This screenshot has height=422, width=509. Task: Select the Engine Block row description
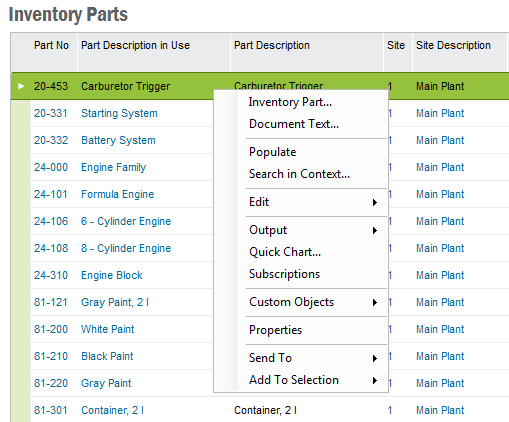point(112,275)
